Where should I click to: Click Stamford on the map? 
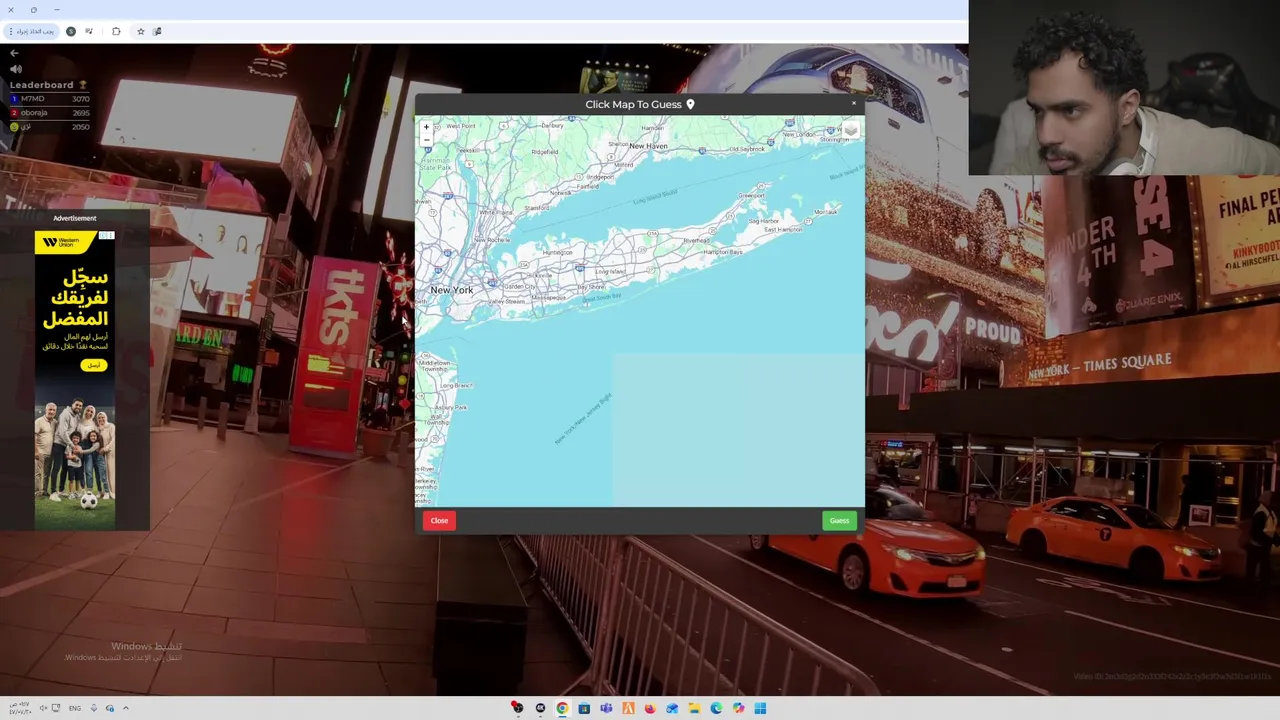(x=538, y=208)
